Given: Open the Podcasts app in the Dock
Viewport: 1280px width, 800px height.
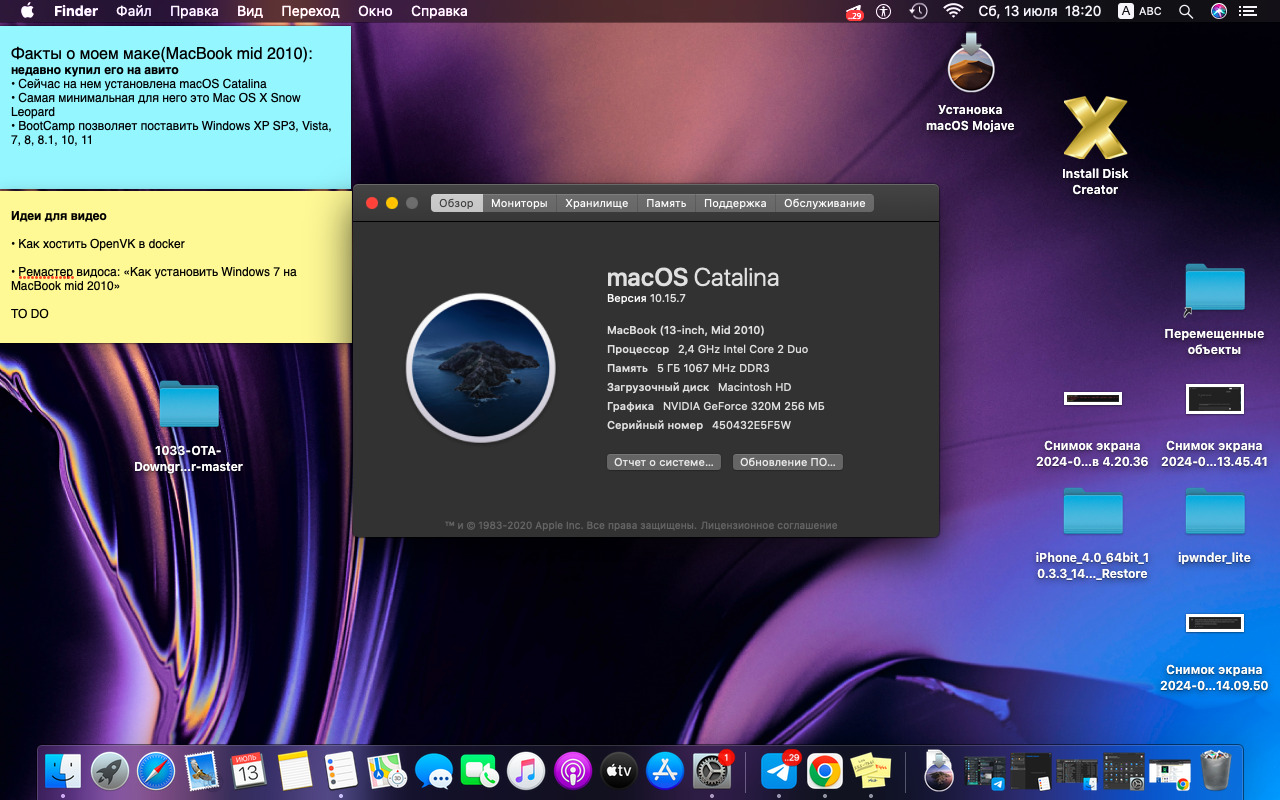Looking at the screenshot, I should [x=573, y=771].
